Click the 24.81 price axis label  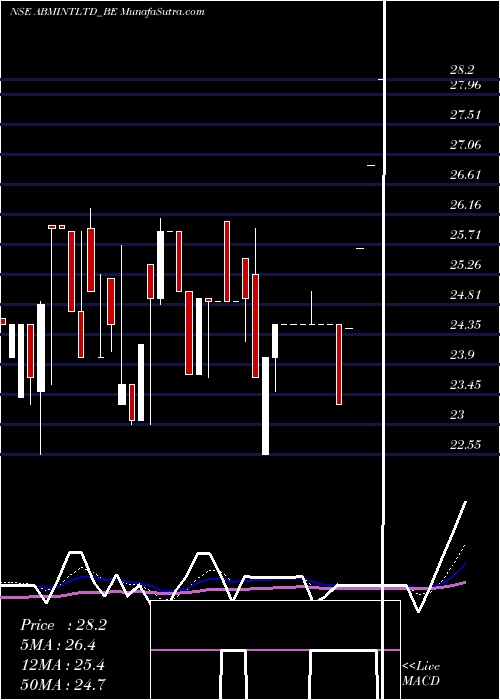pyautogui.click(x=465, y=295)
